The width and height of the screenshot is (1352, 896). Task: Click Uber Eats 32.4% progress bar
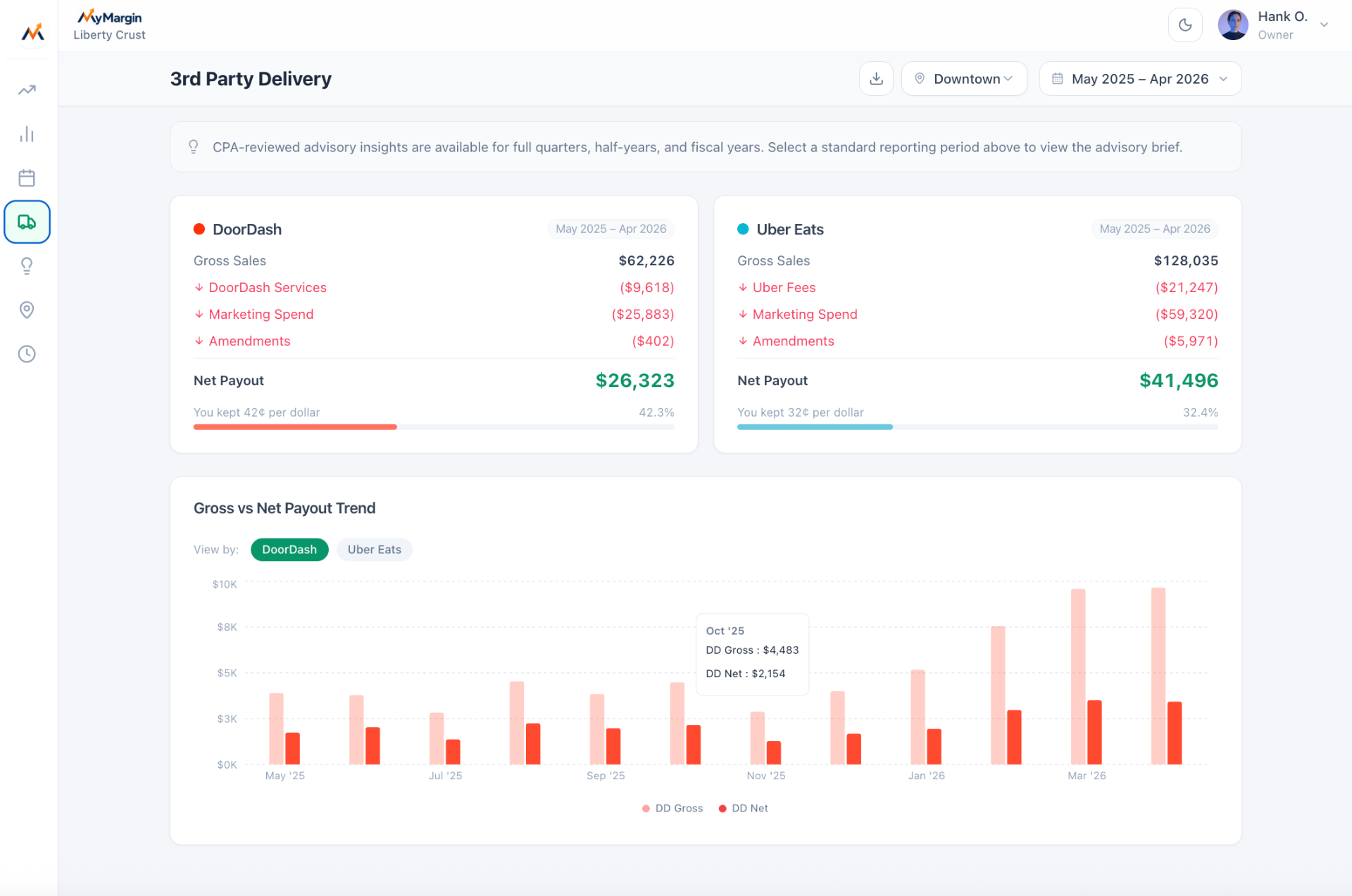click(x=977, y=427)
